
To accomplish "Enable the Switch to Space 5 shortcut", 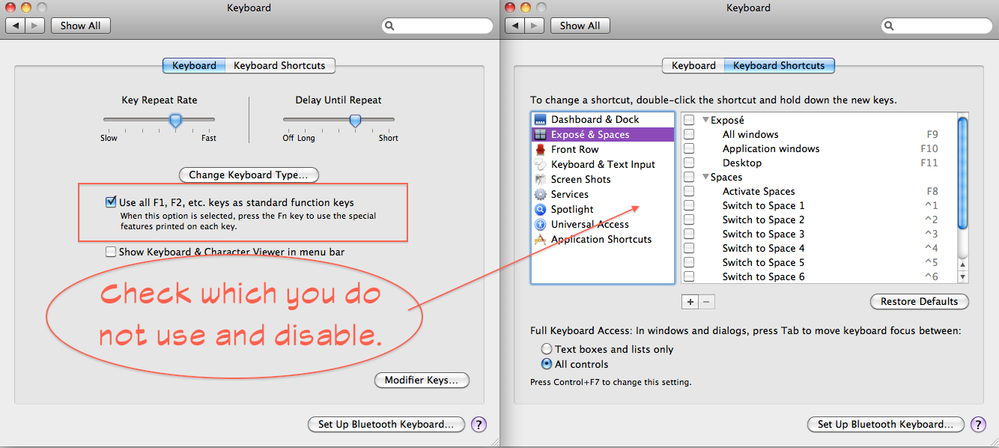I will 689,263.
